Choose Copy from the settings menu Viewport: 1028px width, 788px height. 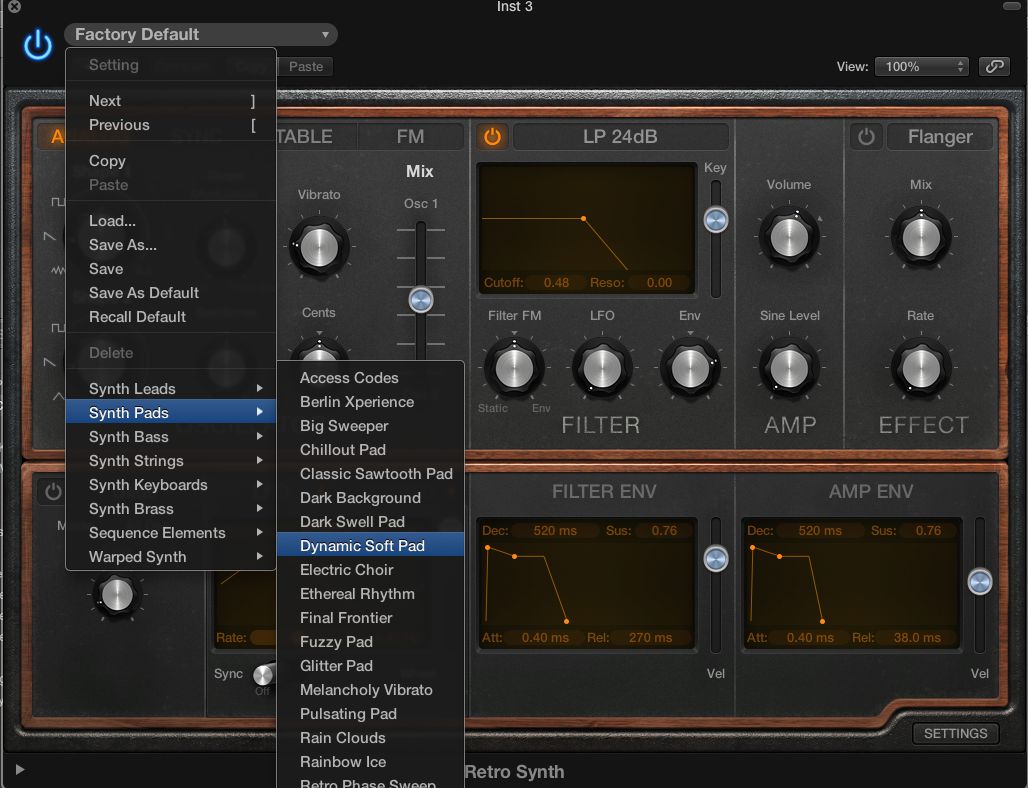[x=171, y=161]
